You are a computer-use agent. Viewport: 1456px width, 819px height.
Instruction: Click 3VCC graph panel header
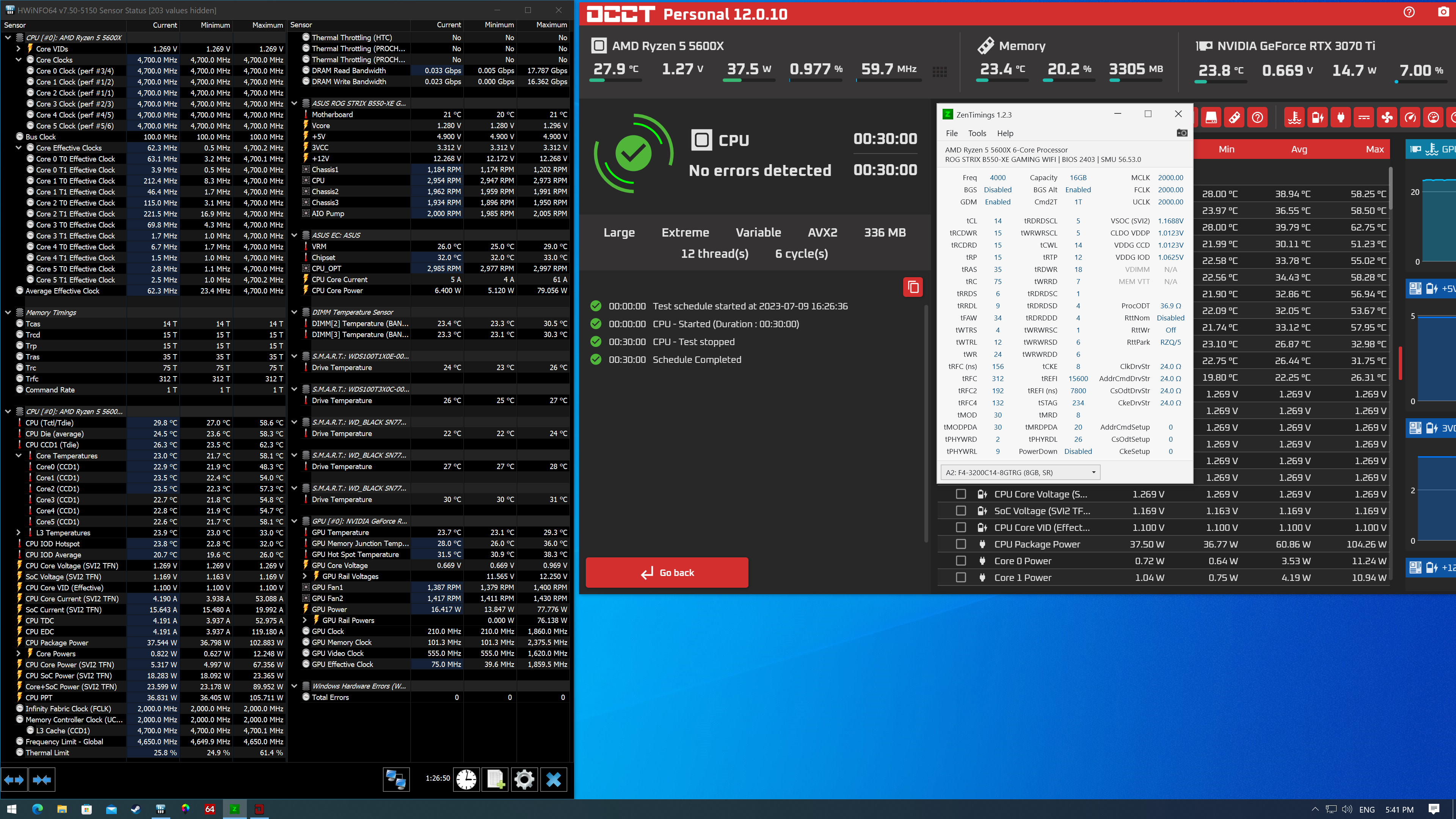click(1431, 428)
